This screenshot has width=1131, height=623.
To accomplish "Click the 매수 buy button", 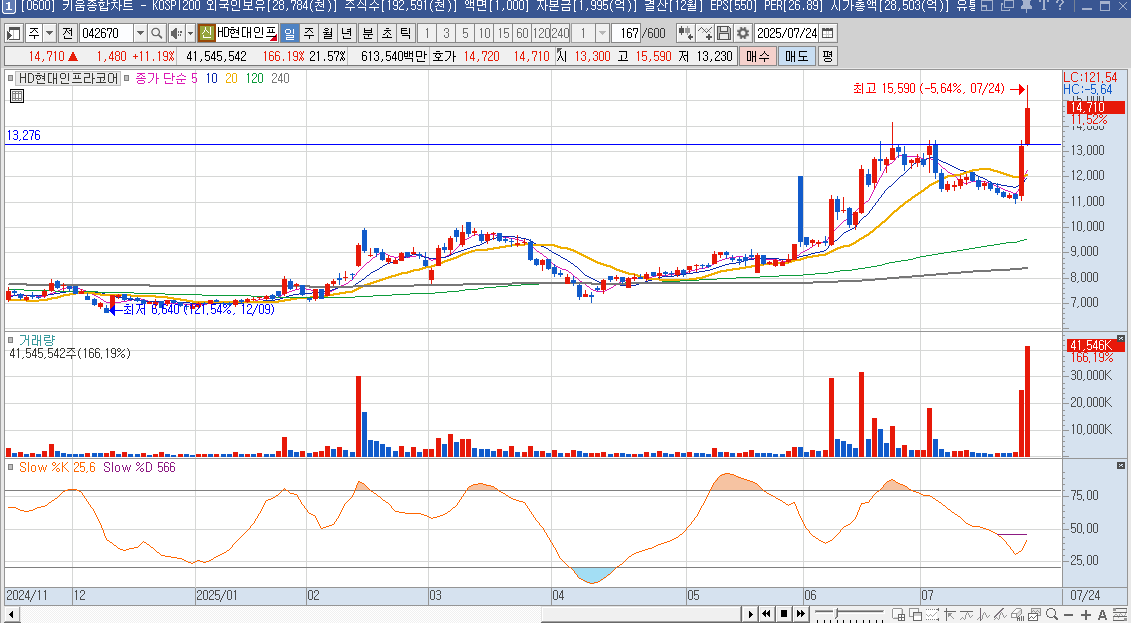I will [x=758, y=56].
